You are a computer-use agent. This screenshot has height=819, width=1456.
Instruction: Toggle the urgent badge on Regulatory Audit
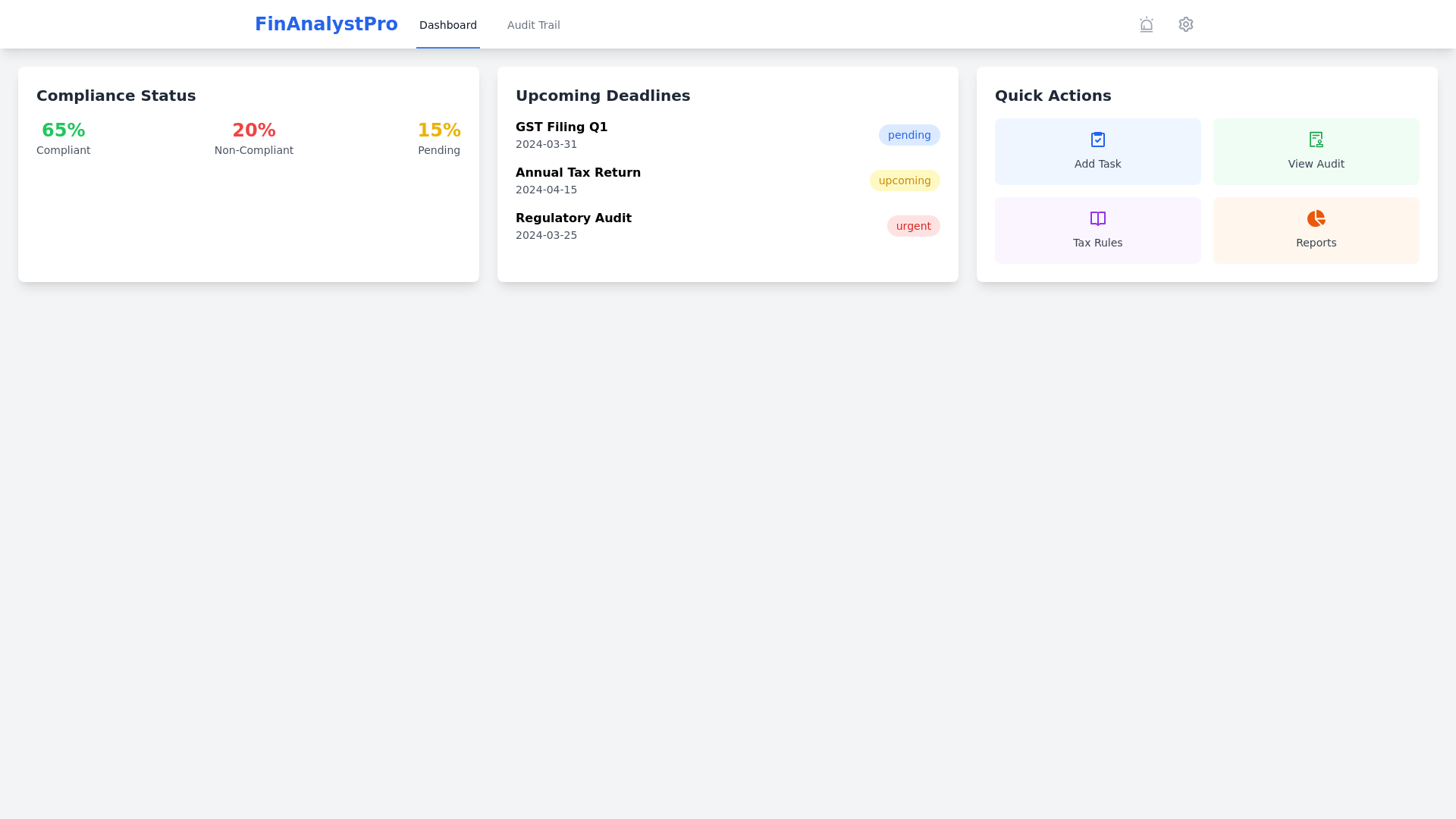[913, 225]
